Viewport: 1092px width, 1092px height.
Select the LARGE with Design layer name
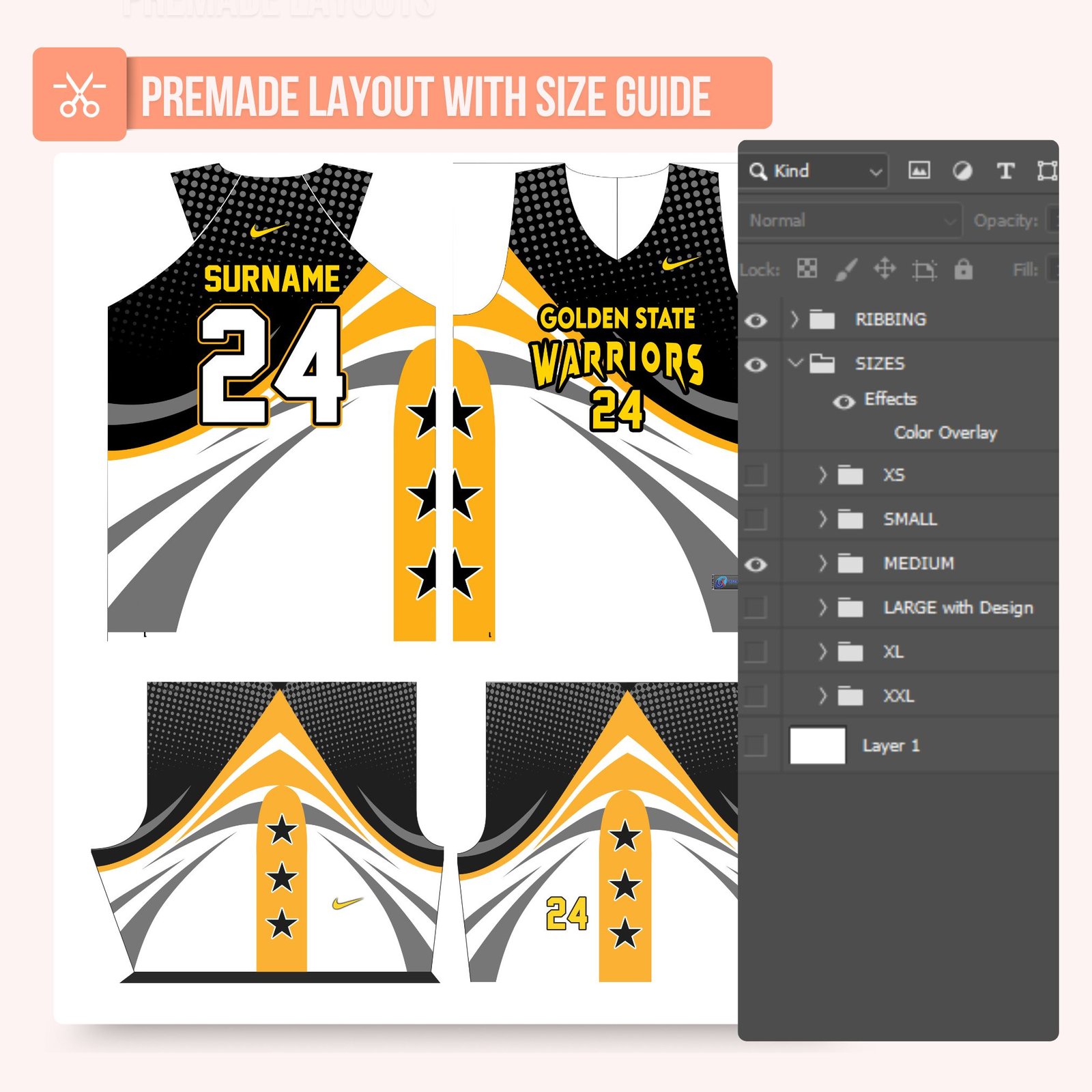click(958, 607)
